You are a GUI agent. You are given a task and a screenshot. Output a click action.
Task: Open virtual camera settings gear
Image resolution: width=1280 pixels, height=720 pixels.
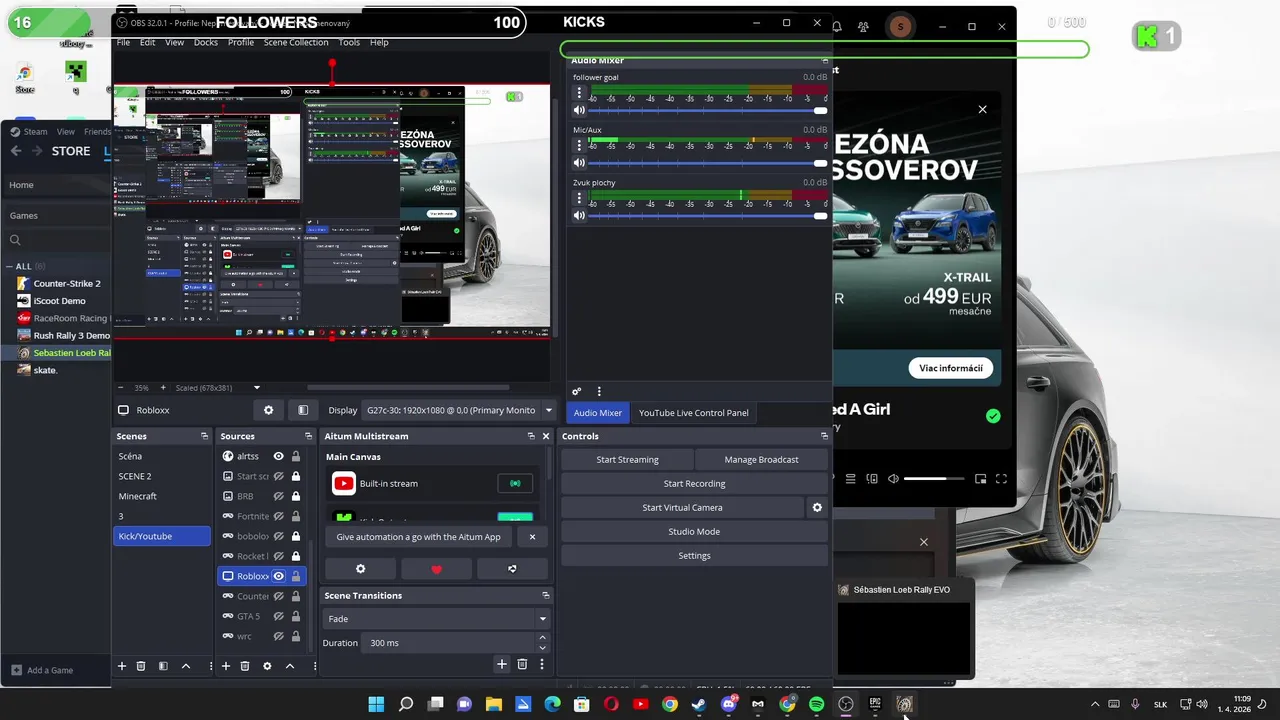point(817,508)
